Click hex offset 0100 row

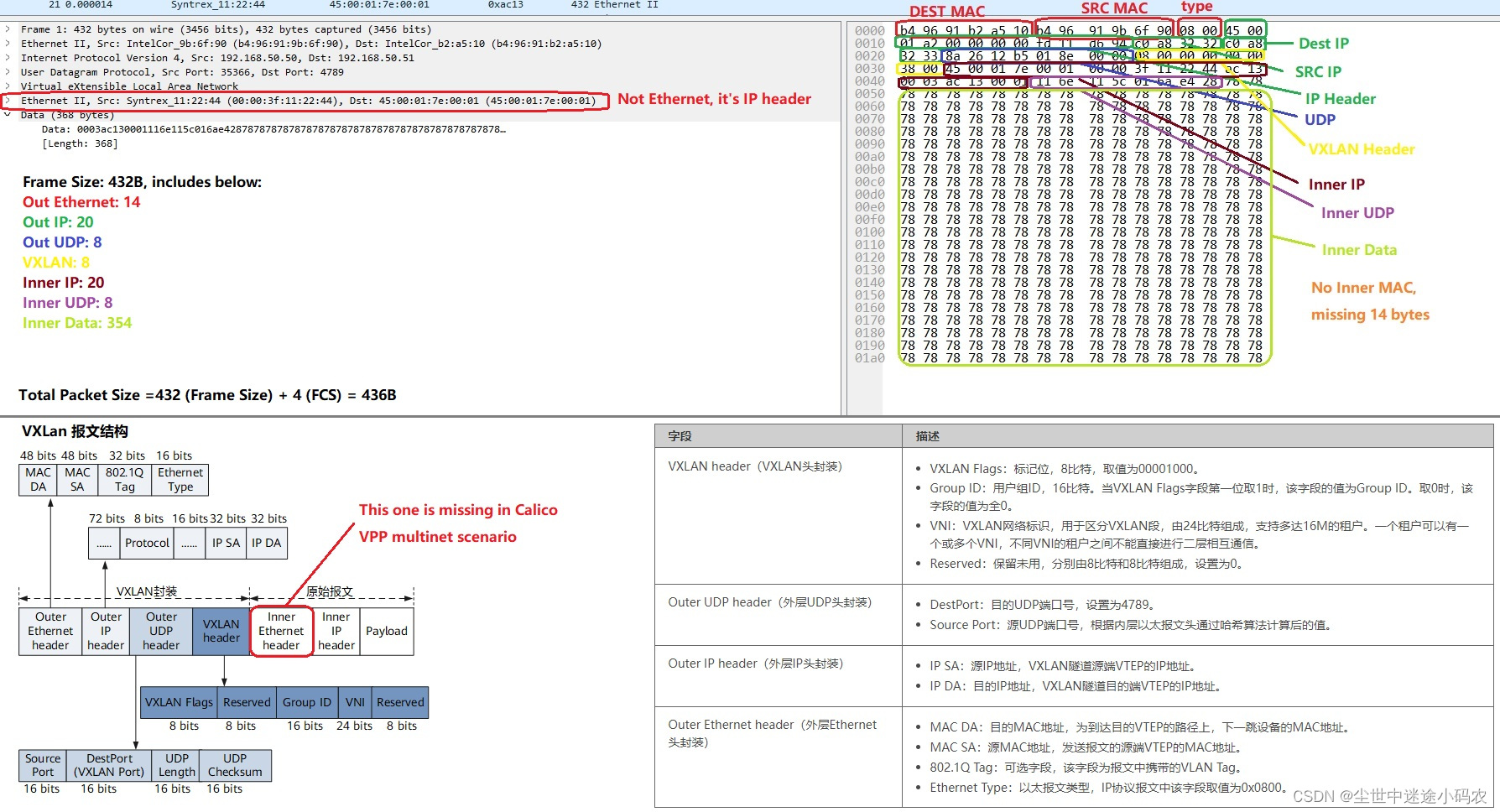(x=869, y=232)
